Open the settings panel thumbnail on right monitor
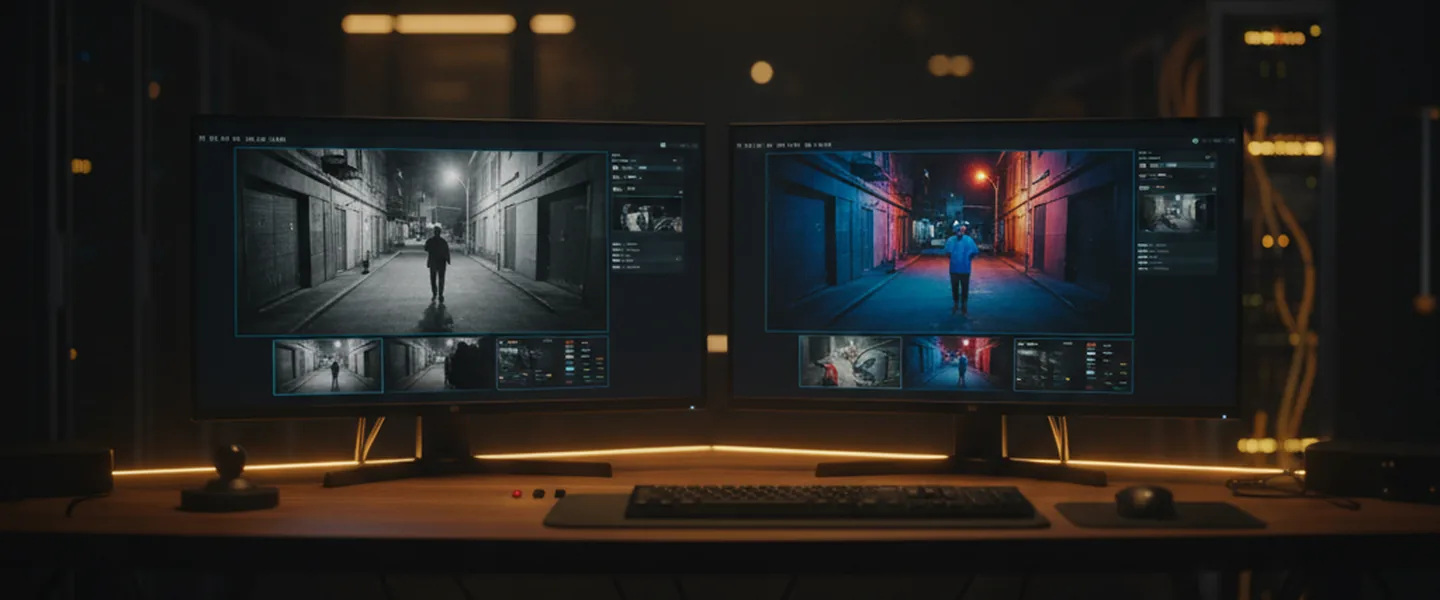 click(x=1073, y=364)
